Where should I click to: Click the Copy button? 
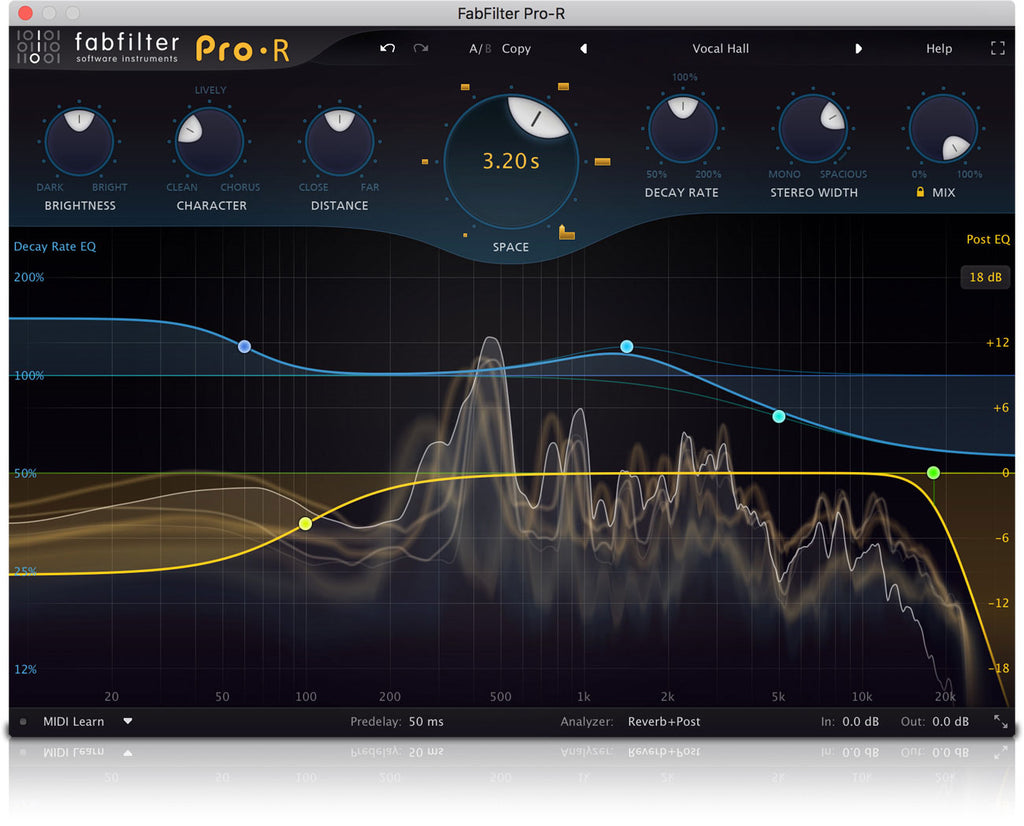click(x=516, y=49)
